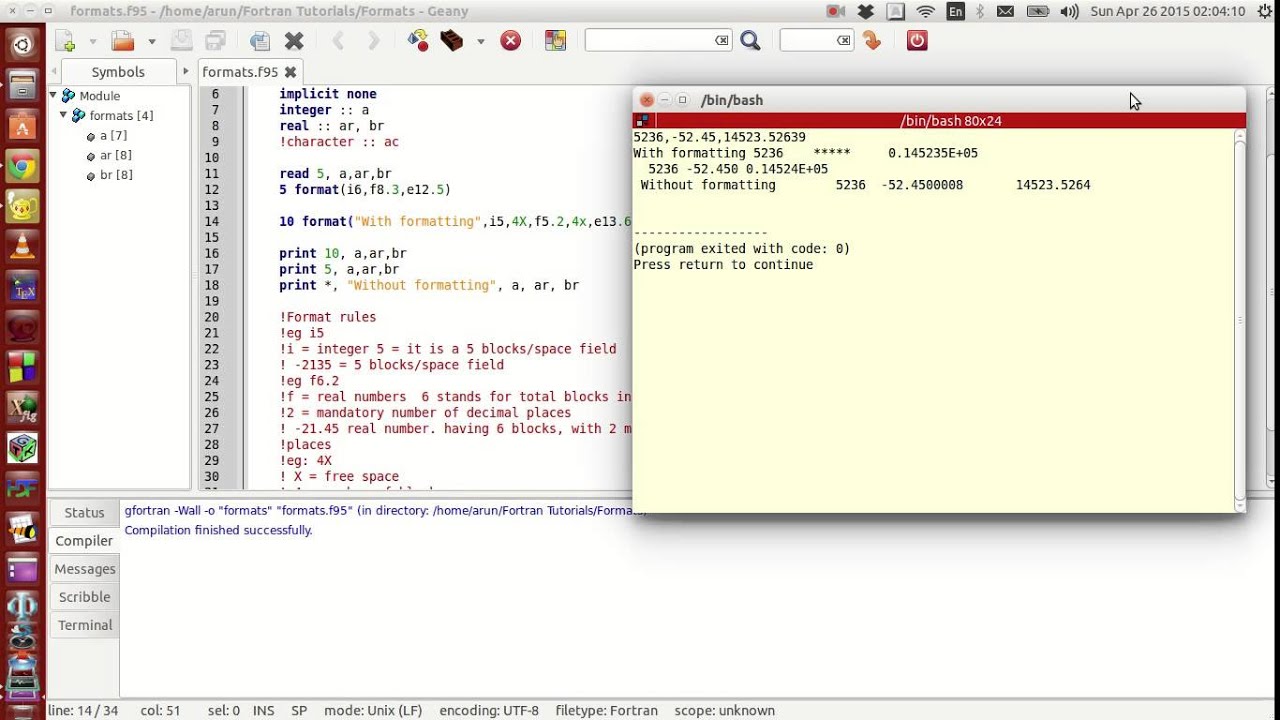Create a new file in Geany
The height and width of the screenshot is (720, 1280).
(65, 41)
